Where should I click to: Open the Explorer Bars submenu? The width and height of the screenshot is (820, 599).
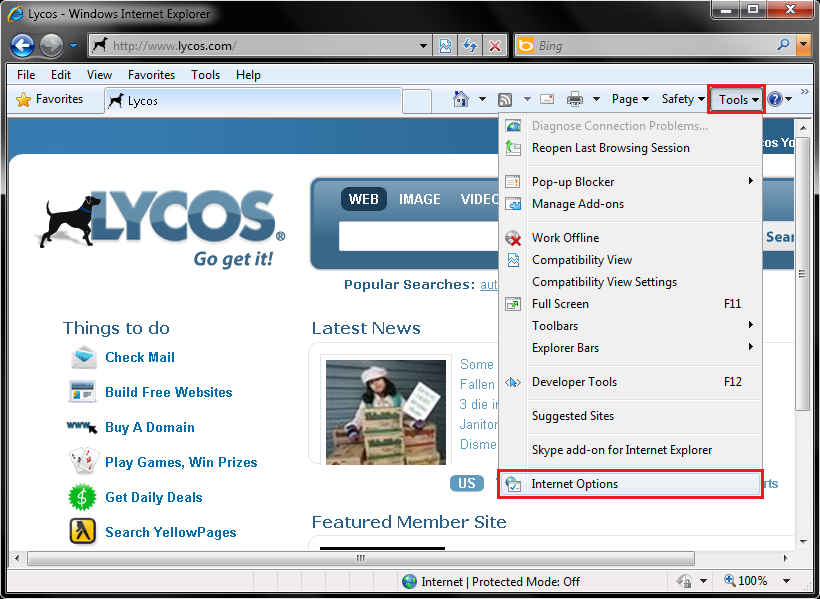[x=630, y=348]
